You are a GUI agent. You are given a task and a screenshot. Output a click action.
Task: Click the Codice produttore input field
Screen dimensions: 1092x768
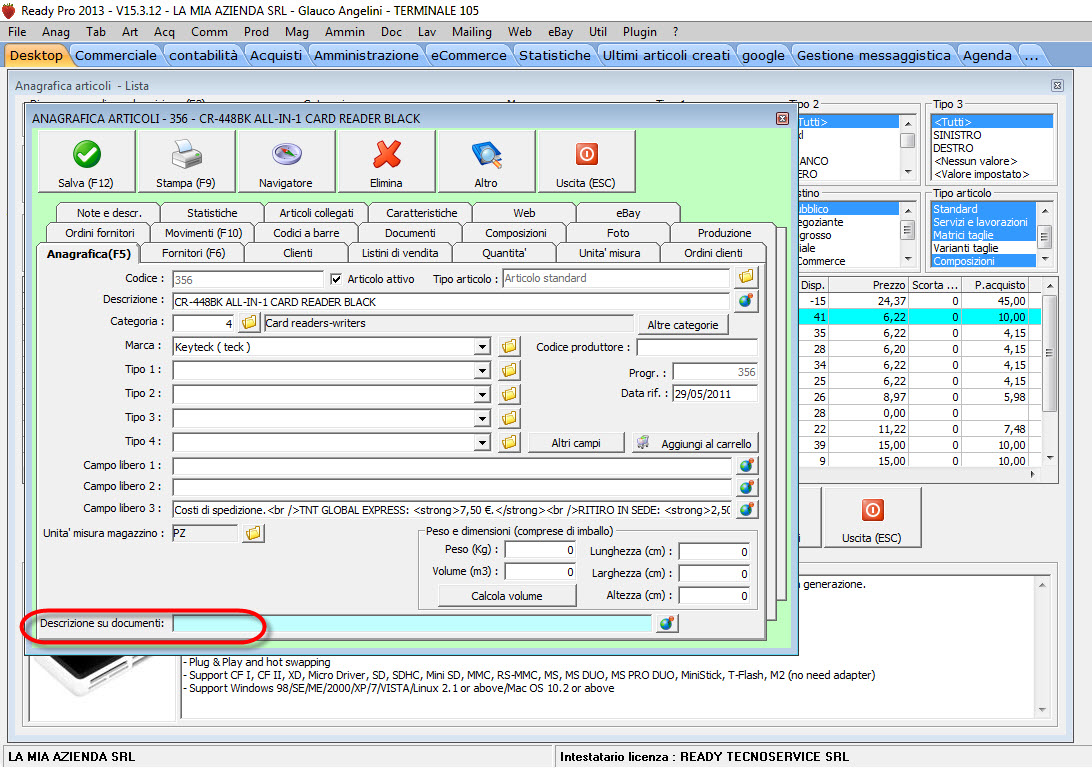[x=696, y=347]
